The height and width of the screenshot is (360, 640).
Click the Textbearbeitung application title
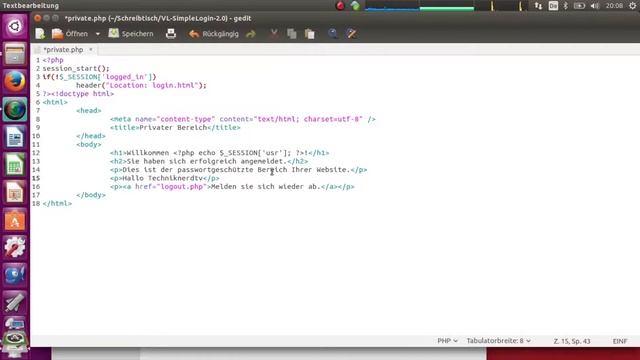pos(31,6)
